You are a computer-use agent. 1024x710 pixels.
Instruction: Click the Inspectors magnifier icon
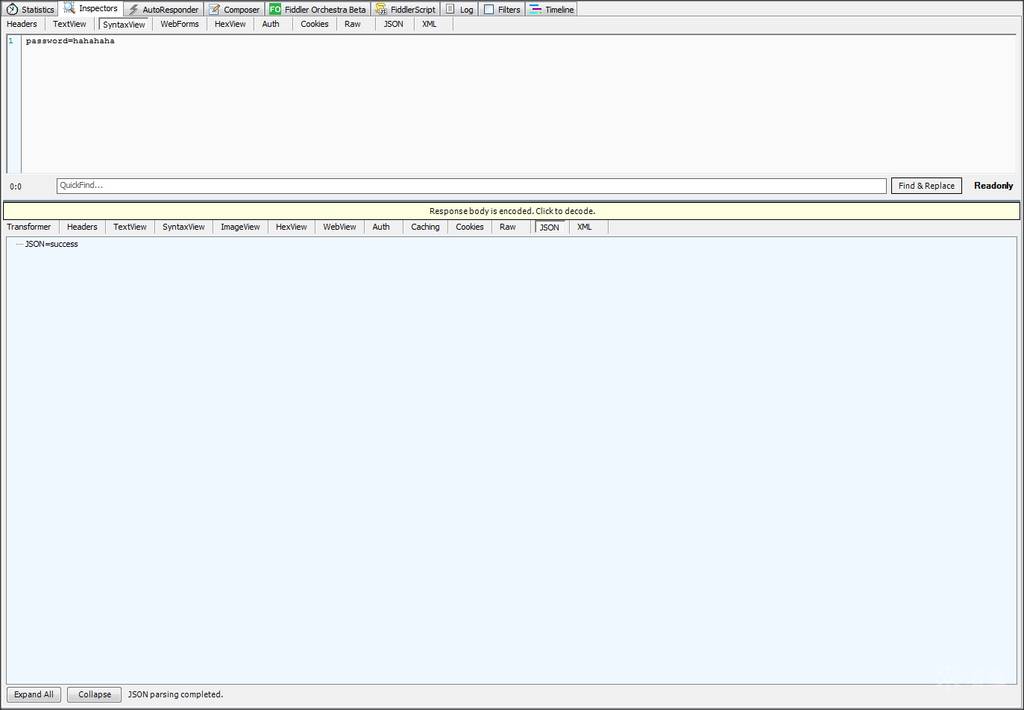pos(69,8)
